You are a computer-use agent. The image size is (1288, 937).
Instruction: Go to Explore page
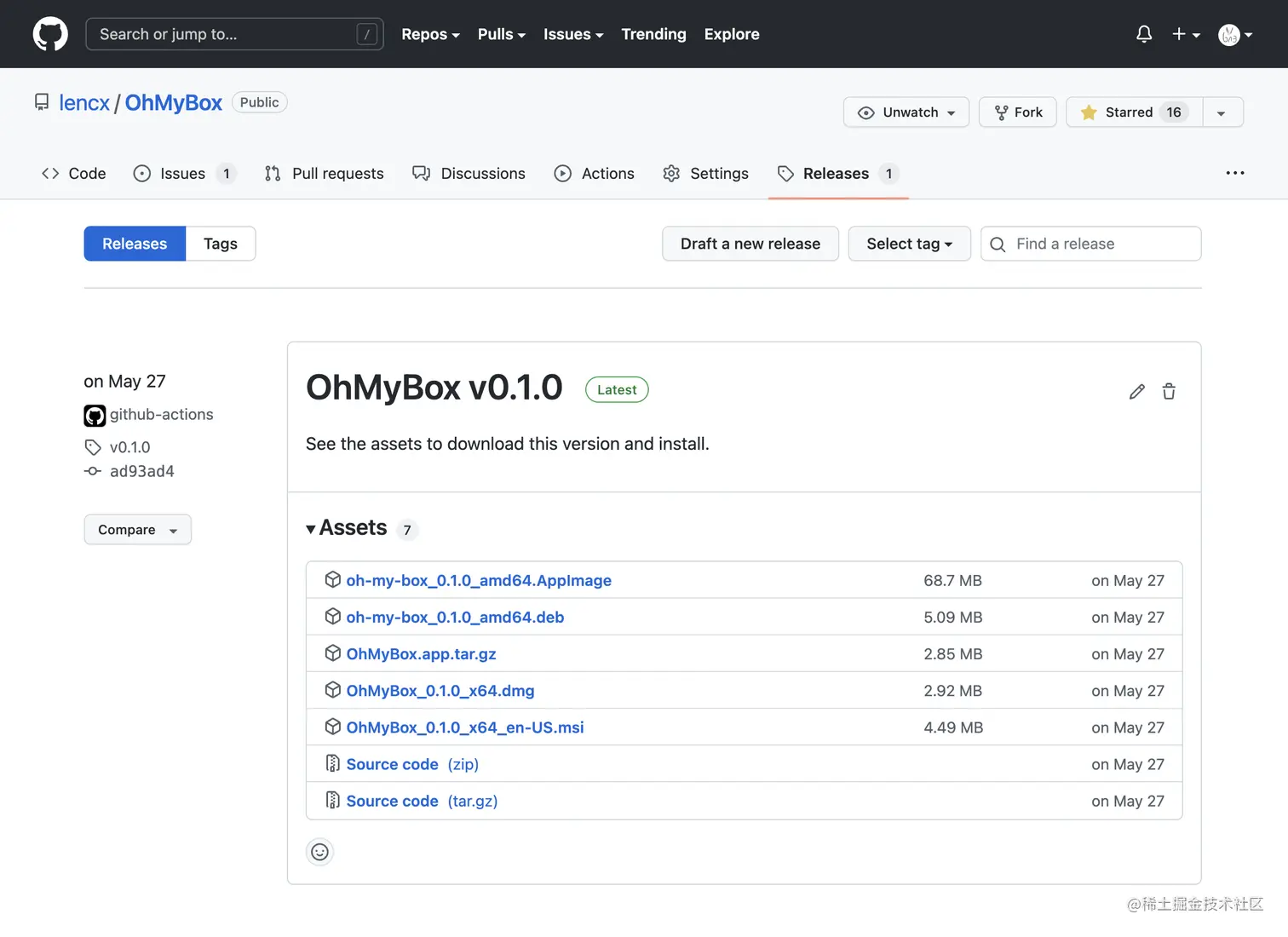coord(732,34)
